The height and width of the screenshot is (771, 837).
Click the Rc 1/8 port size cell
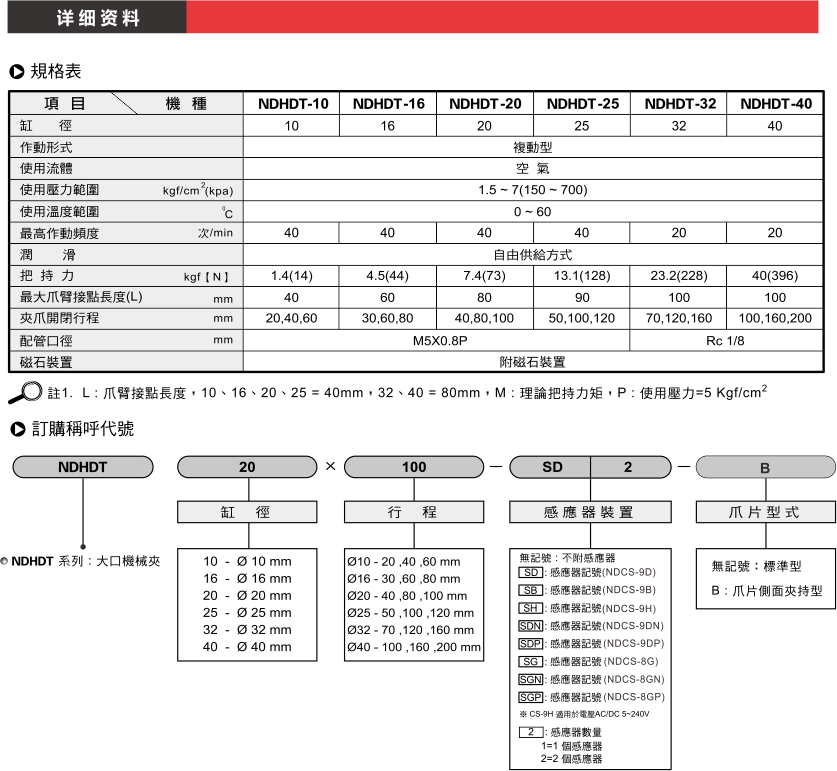tap(731, 341)
